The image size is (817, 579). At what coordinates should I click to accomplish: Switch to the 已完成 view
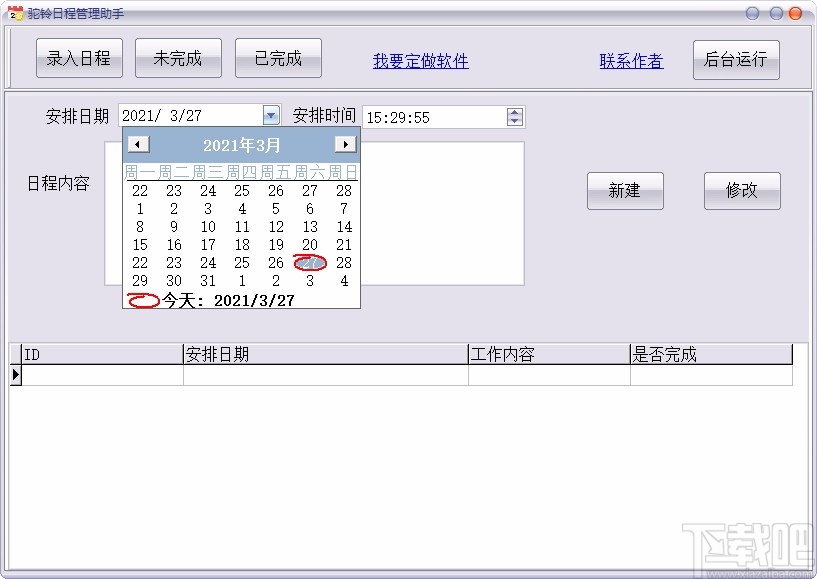click(x=278, y=58)
